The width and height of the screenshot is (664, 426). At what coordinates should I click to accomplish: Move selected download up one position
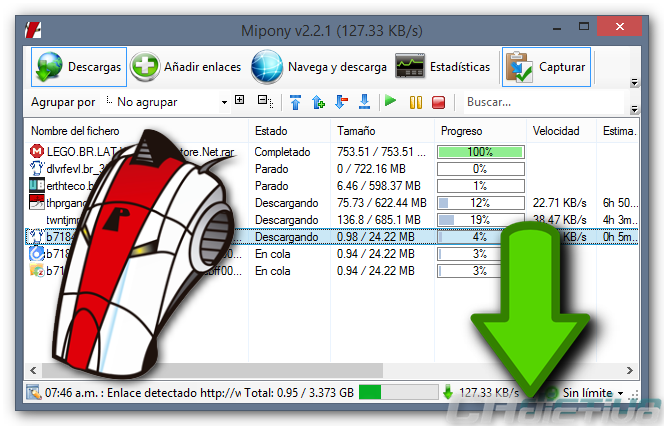point(318,102)
